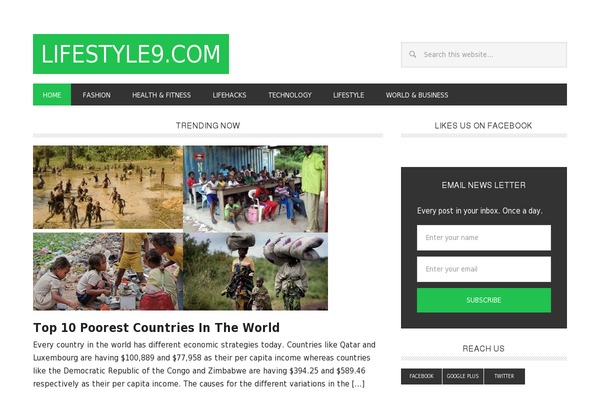The width and height of the screenshot is (600, 400).
Task: Open the Home menu item
Action: pos(52,95)
